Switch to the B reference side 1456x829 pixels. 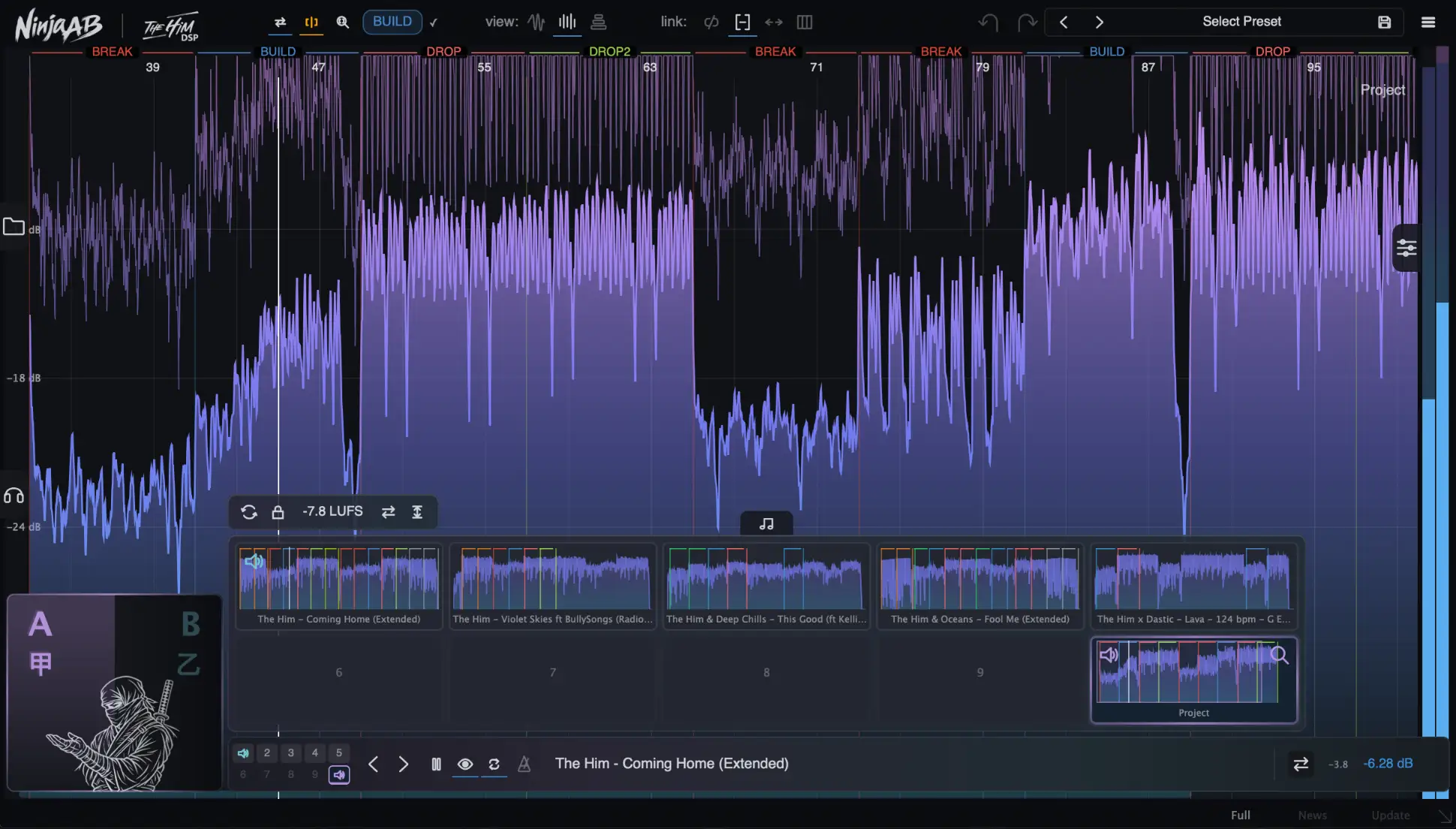[191, 625]
